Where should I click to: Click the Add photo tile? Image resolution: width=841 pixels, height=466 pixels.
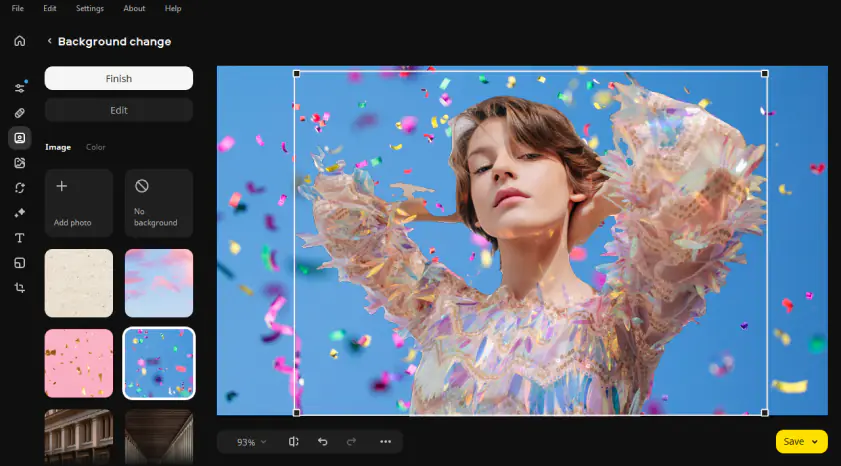coord(79,203)
